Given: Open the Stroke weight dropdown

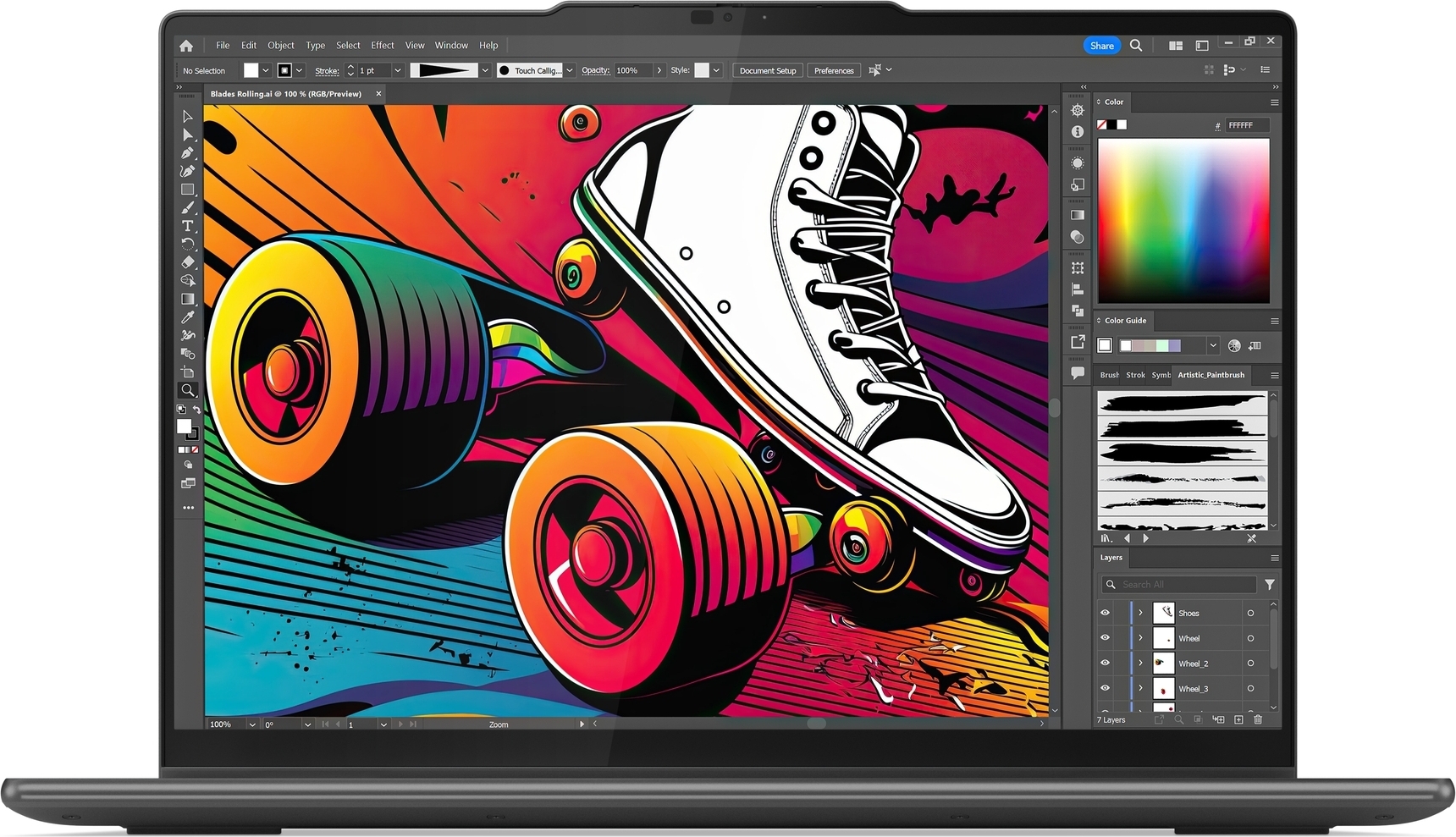Looking at the screenshot, I should click(396, 70).
